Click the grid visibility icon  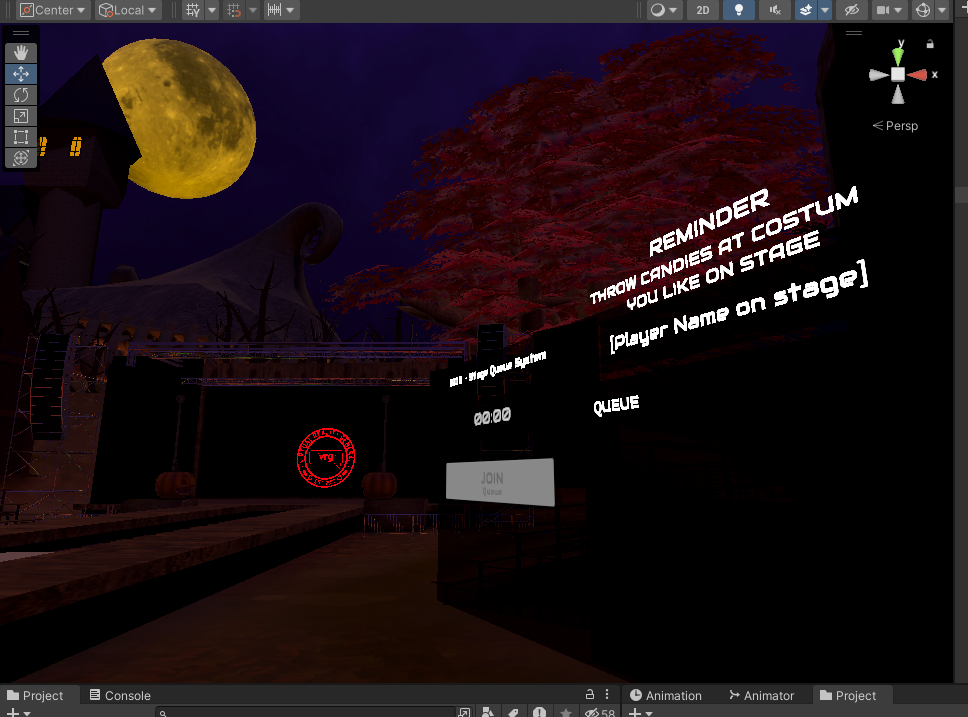tap(193, 10)
